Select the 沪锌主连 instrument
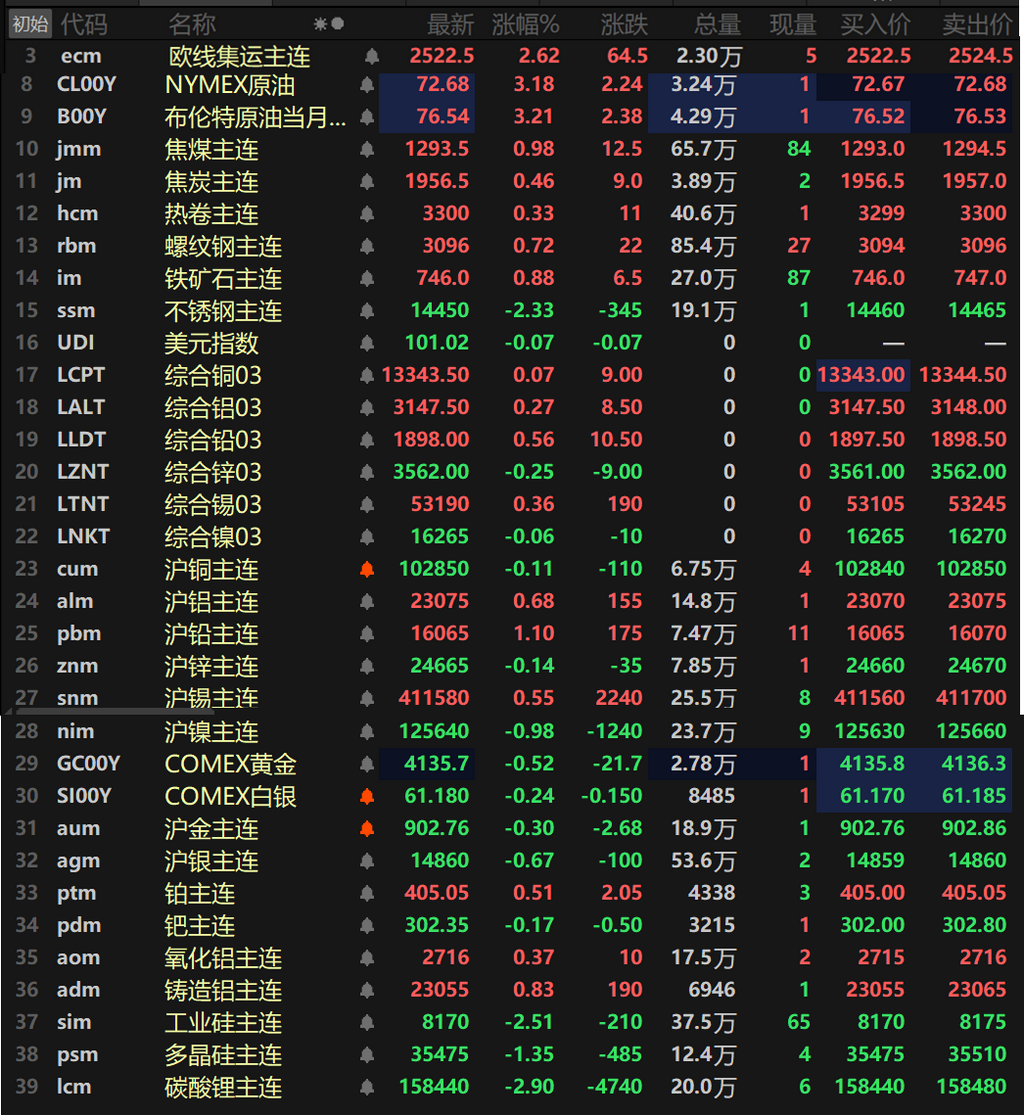This screenshot has width=1024, height=1115. (x=211, y=666)
